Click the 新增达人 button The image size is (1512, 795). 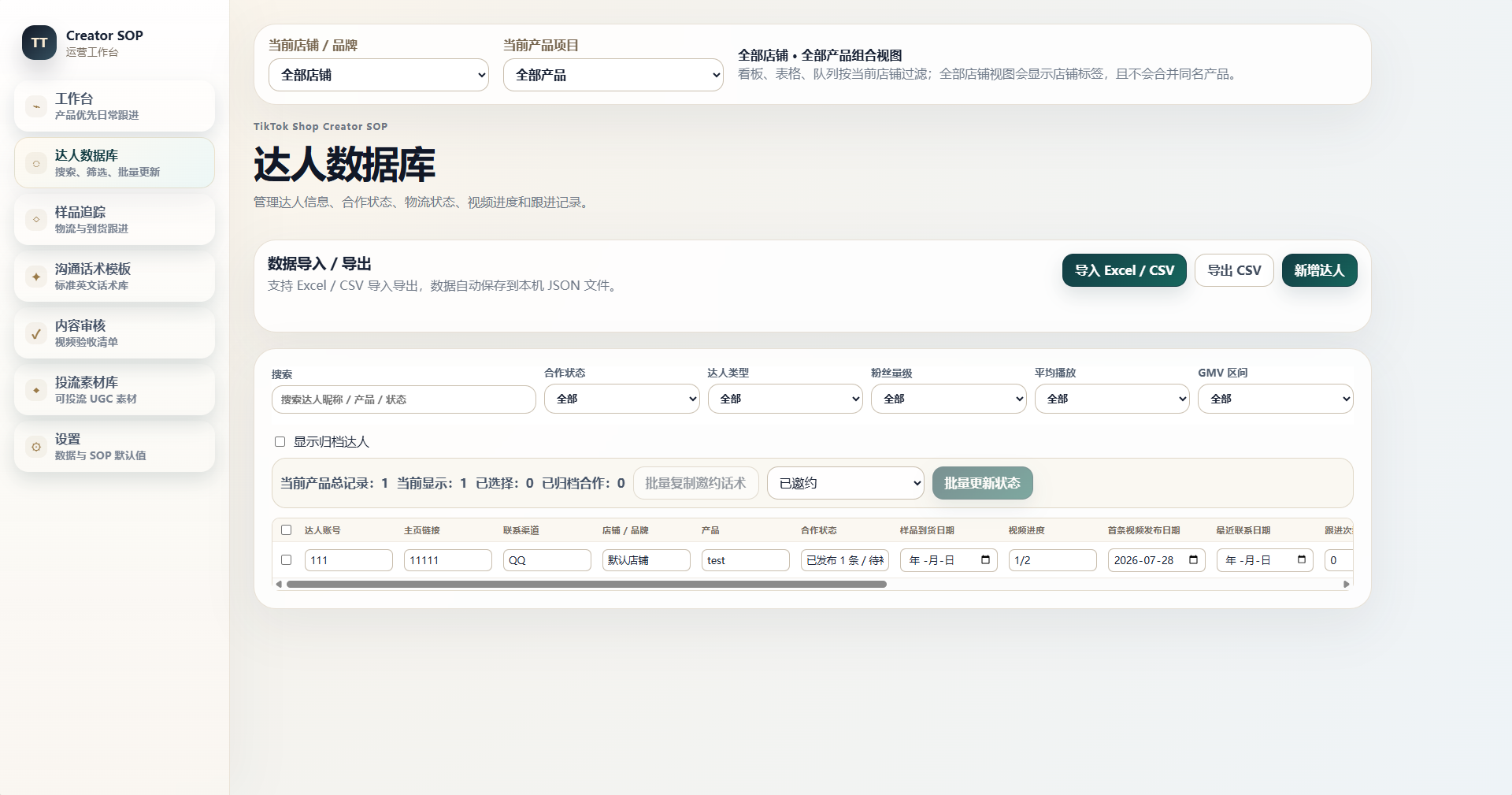coord(1320,270)
